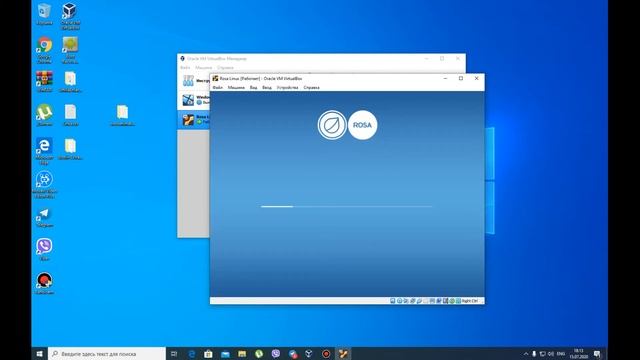Open Вид menu in Rosa Linux VM window
Viewport: 640px width, 360px height.
[x=253, y=87]
